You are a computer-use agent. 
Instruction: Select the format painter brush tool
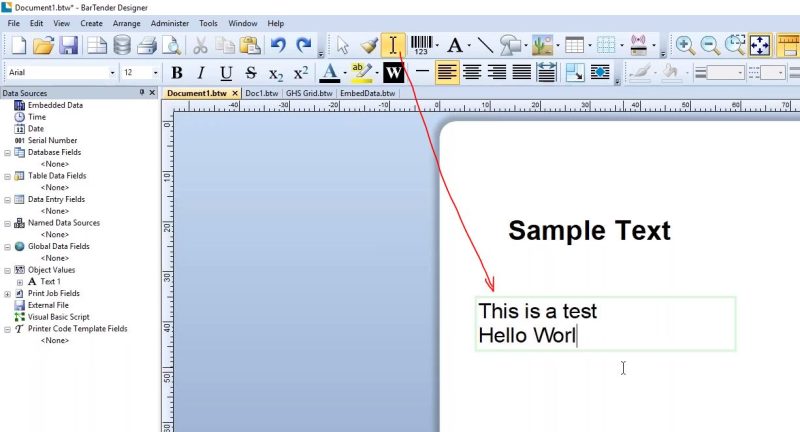pyautogui.click(x=369, y=45)
